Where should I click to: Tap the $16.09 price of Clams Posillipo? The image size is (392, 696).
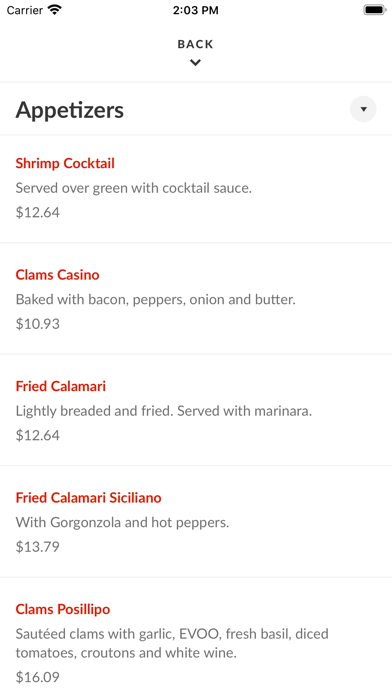click(37, 677)
